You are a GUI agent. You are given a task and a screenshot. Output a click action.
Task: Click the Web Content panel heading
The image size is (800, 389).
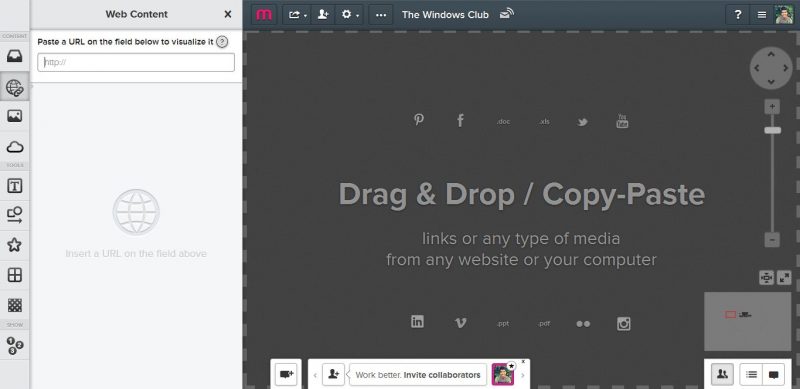coord(136,14)
